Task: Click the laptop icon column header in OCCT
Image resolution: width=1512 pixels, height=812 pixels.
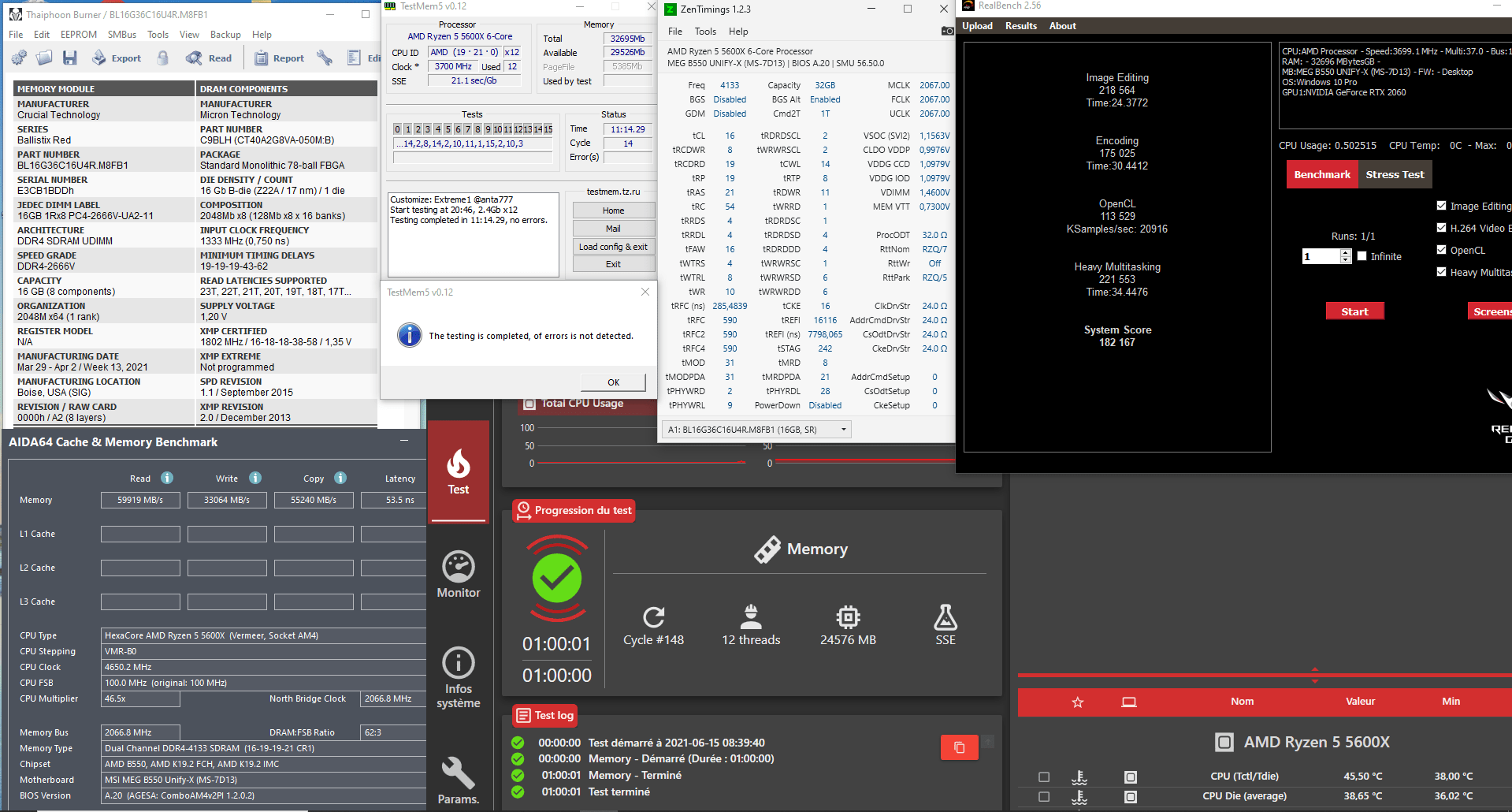Action: point(1129,702)
